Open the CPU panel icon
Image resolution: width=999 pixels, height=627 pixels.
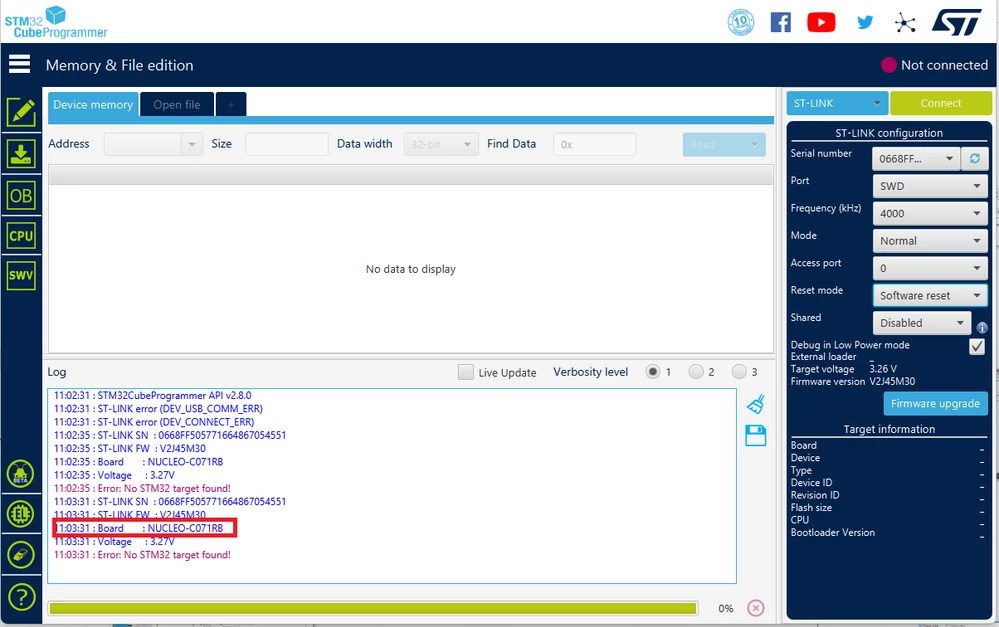click(21, 236)
